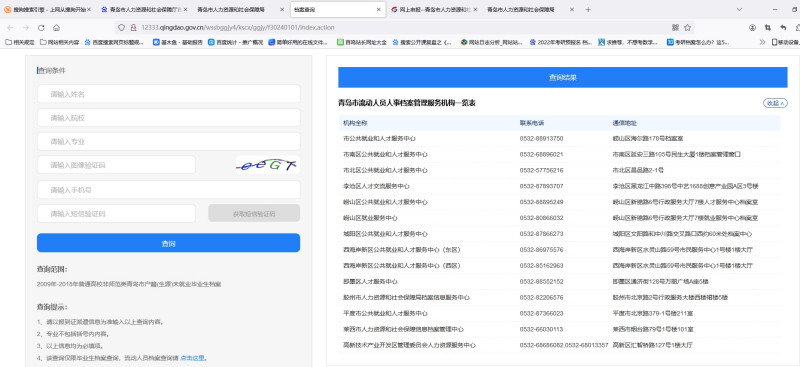Click the browser forward arrow
Viewport: 800px width, 367px height.
[x=26, y=28]
